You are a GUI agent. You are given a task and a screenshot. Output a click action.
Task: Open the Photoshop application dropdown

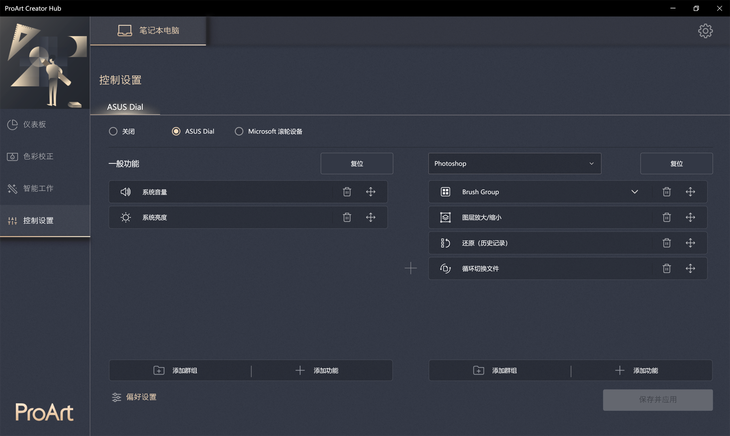514,163
